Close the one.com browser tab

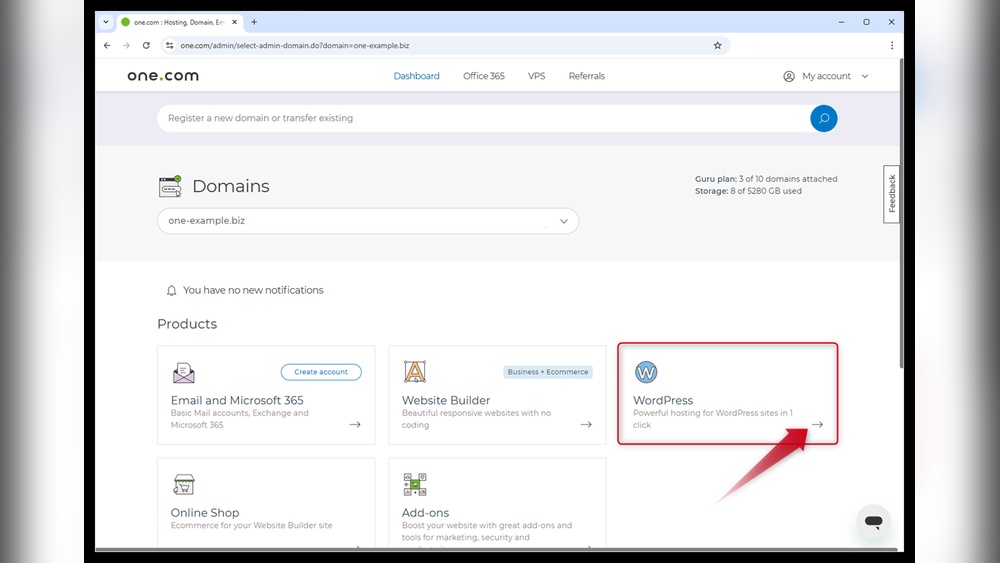click(235, 22)
